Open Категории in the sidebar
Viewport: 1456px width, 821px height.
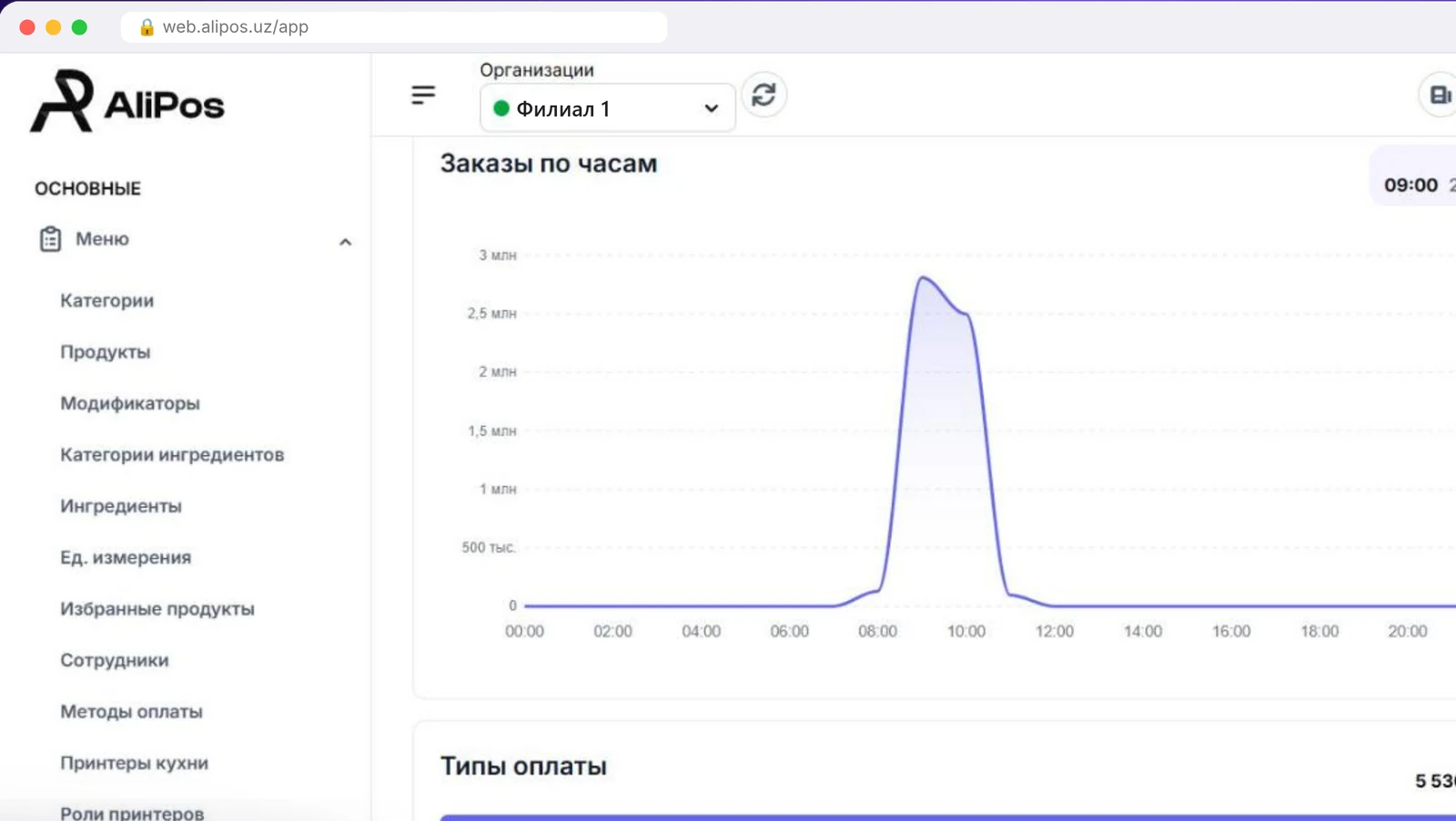point(106,301)
